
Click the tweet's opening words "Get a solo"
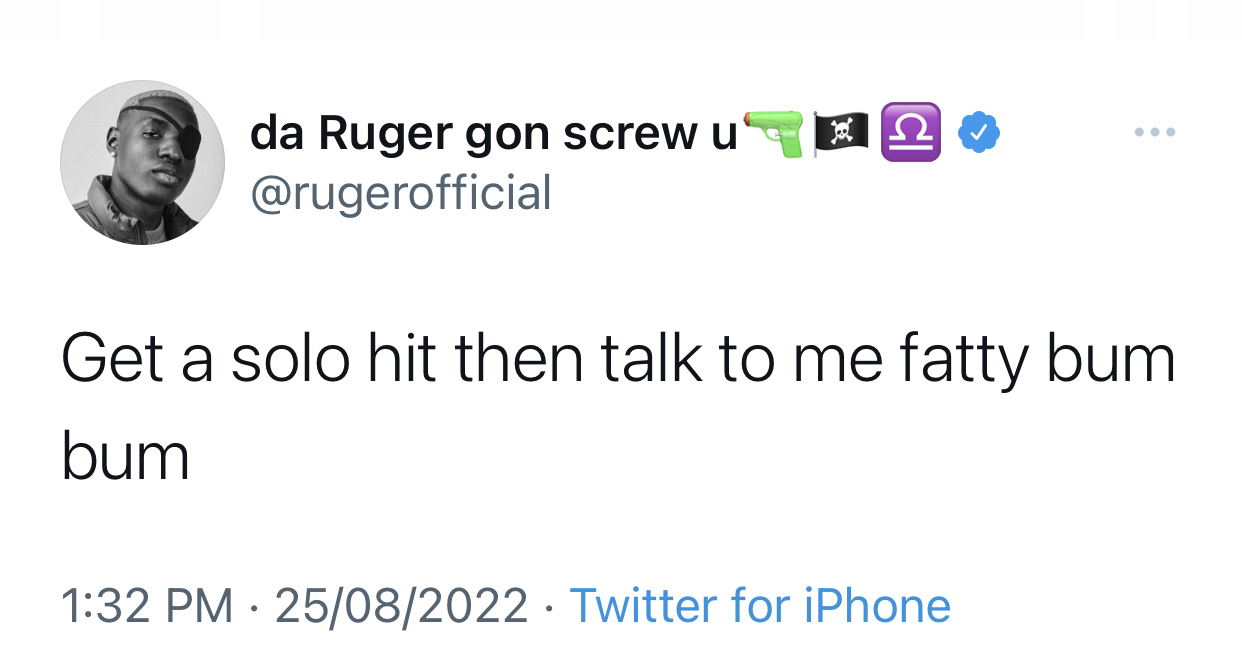(x=206, y=361)
